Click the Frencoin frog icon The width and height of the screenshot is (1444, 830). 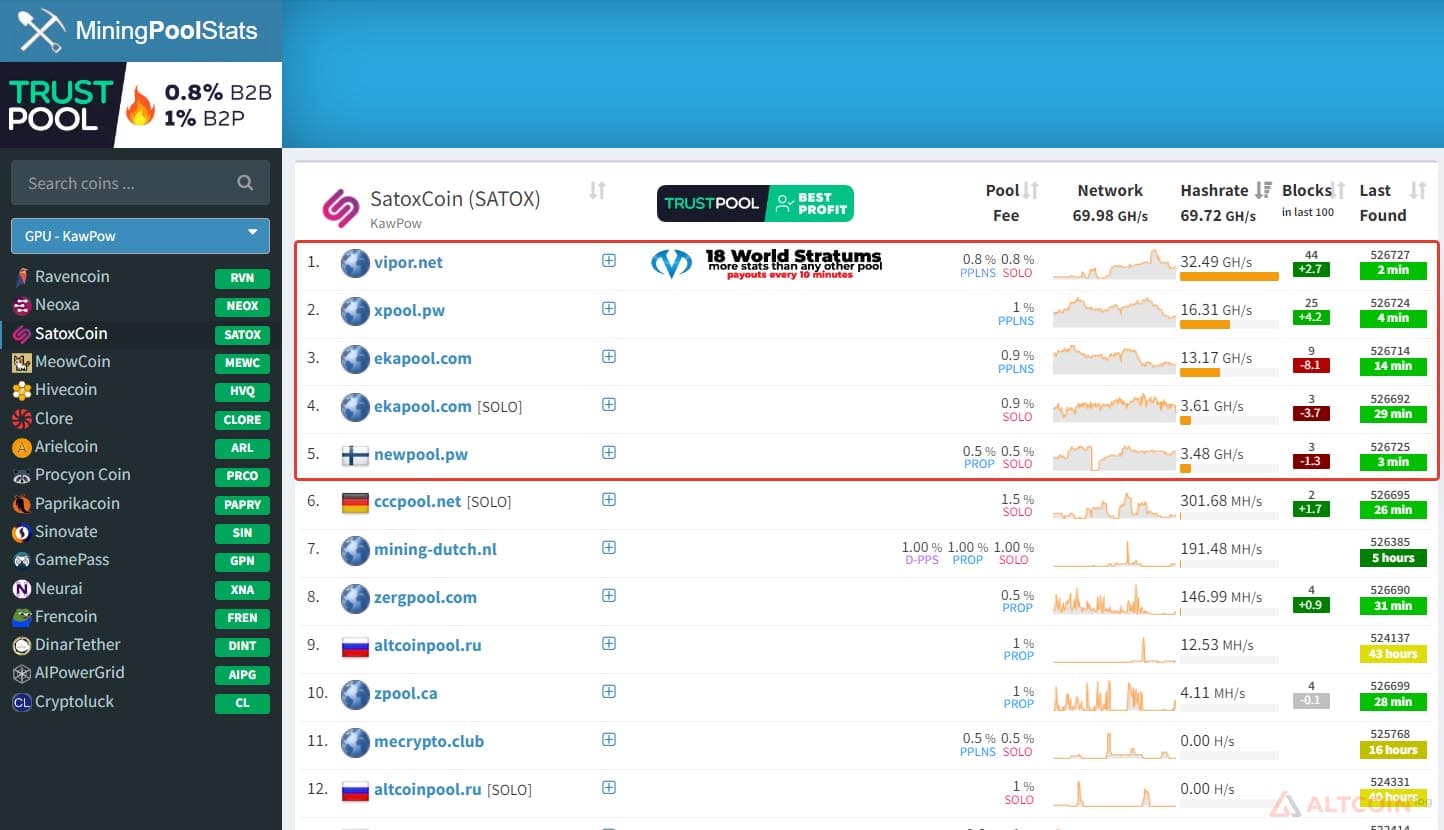pos(21,617)
